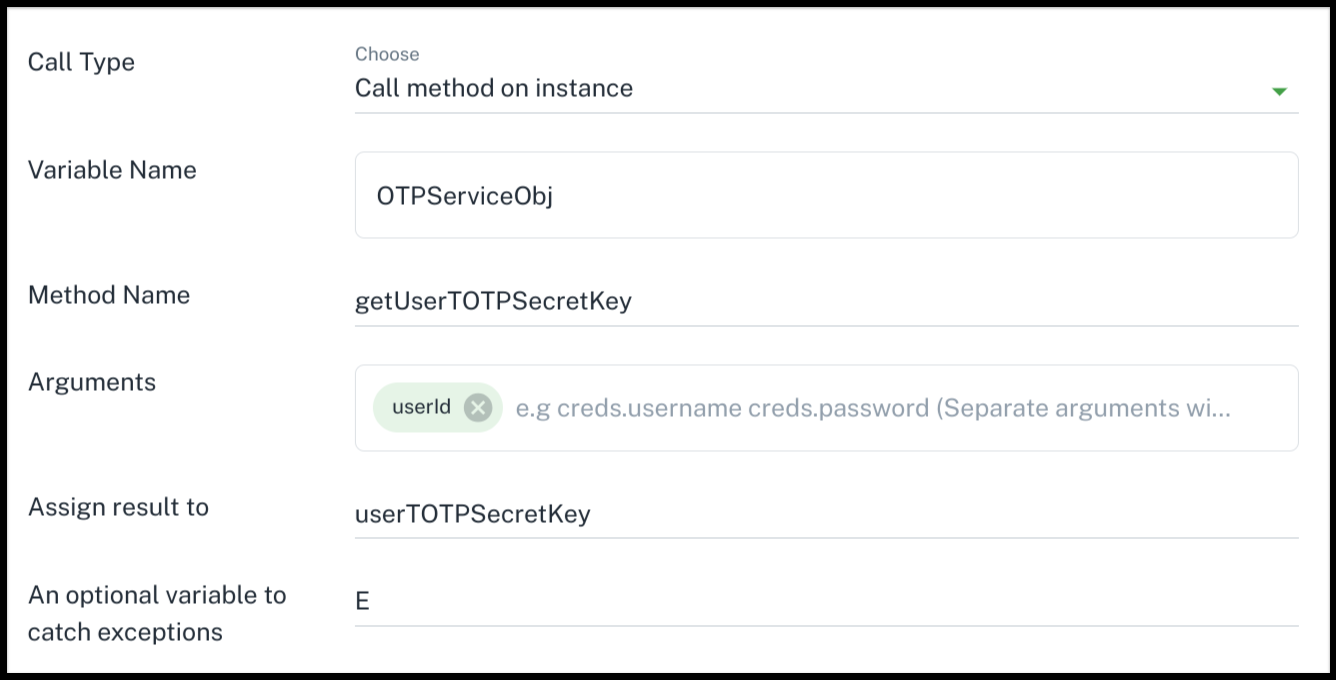
Task: Click the blank space after userTOTPSecretKey text
Action: tap(944, 514)
